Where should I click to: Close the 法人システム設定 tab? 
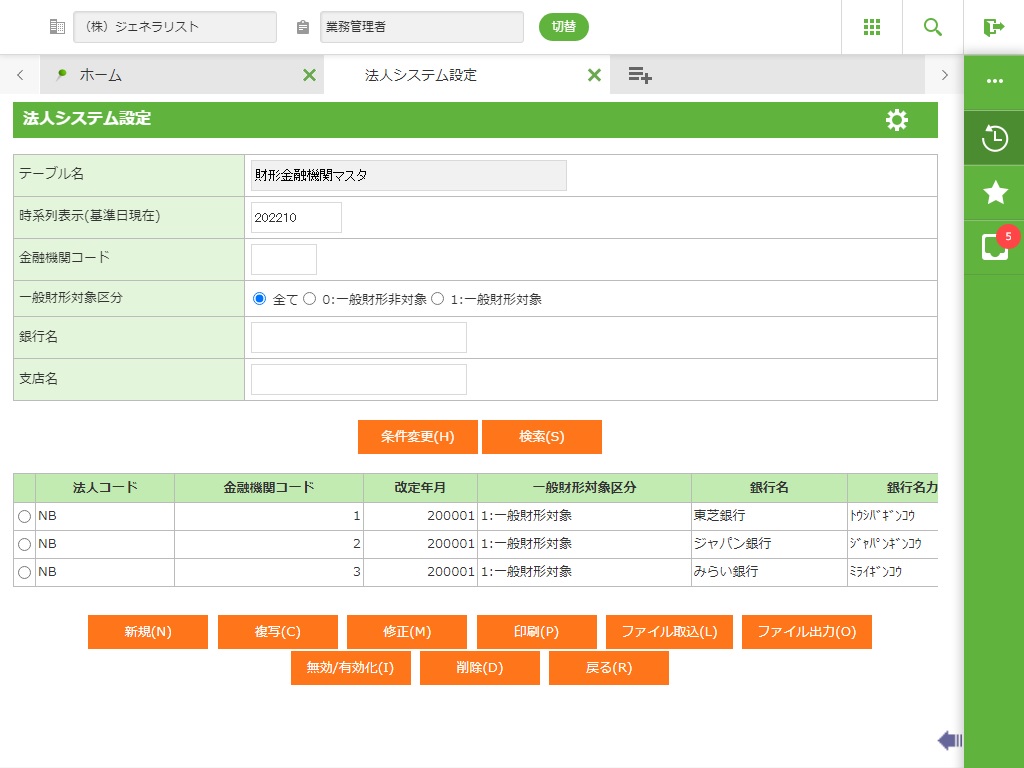tap(594, 75)
